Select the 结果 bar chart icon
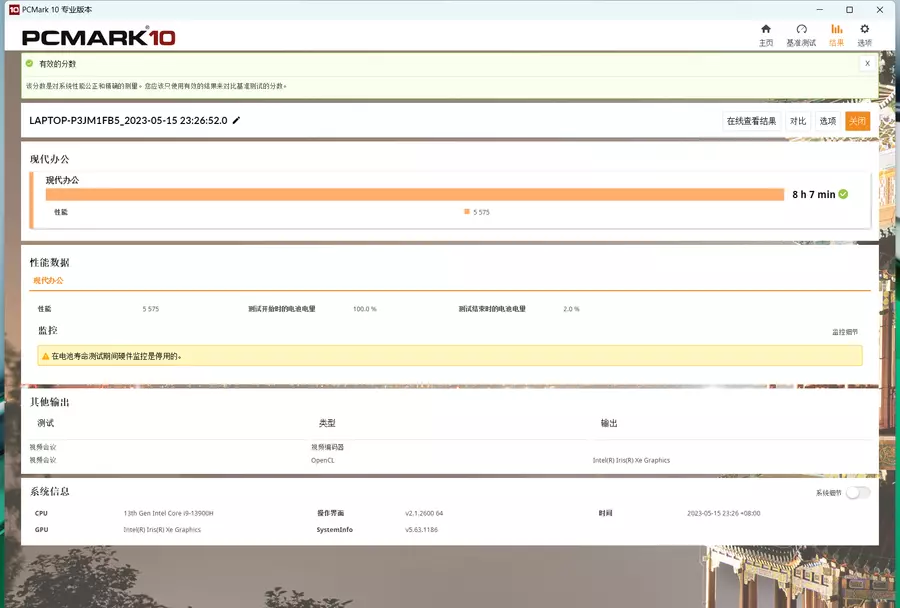 pyautogui.click(x=837, y=30)
